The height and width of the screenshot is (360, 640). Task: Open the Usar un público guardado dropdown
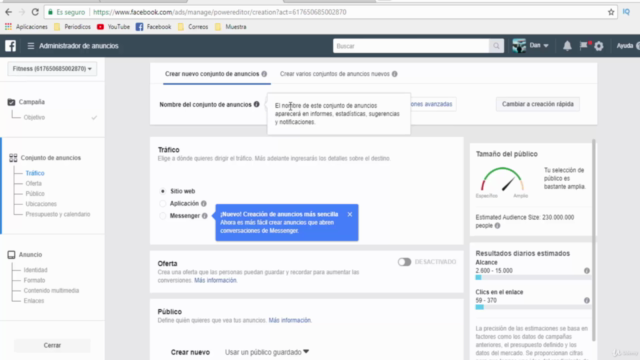(x=267, y=352)
